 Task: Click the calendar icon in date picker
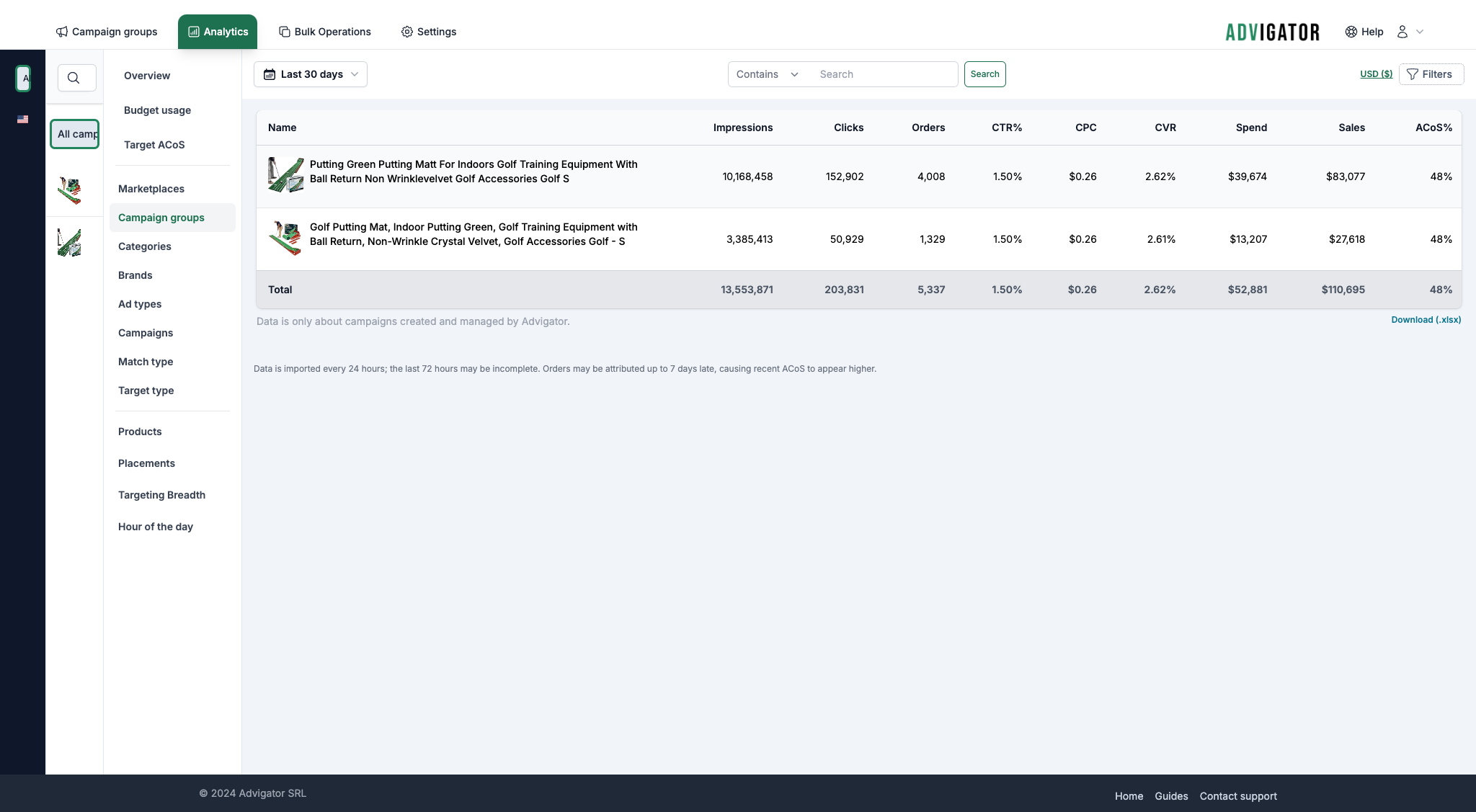[270, 74]
